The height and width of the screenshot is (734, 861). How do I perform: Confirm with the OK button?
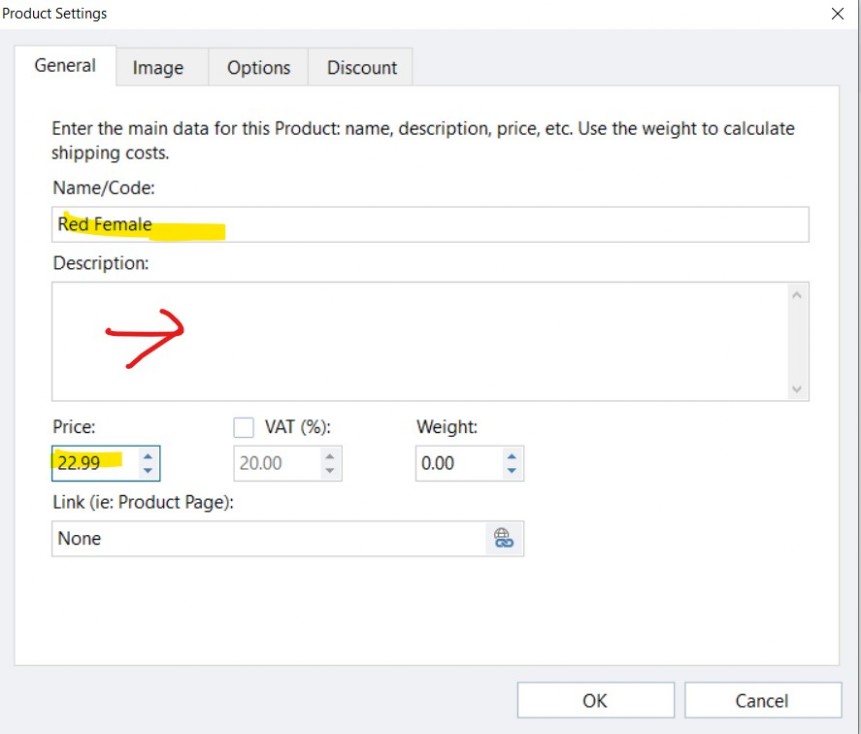(x=595, y=701)
